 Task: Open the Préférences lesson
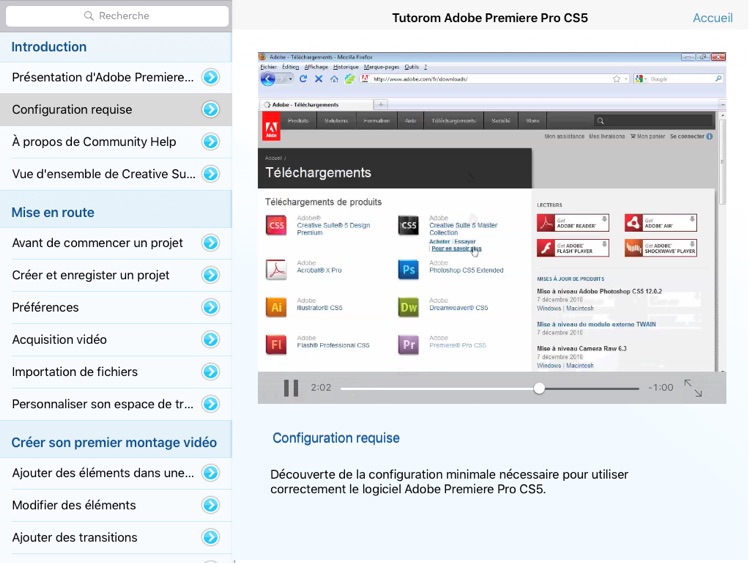(x=116, y=307)
